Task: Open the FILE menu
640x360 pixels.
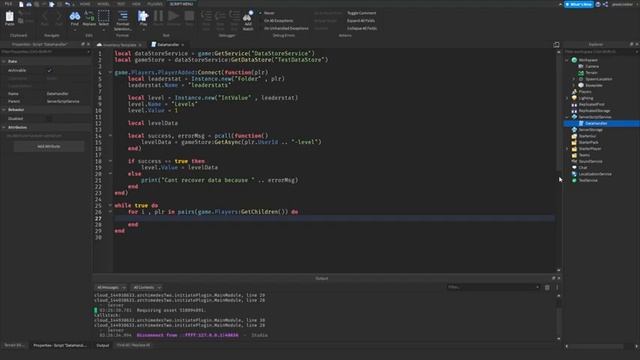Action: pos(8,4)
